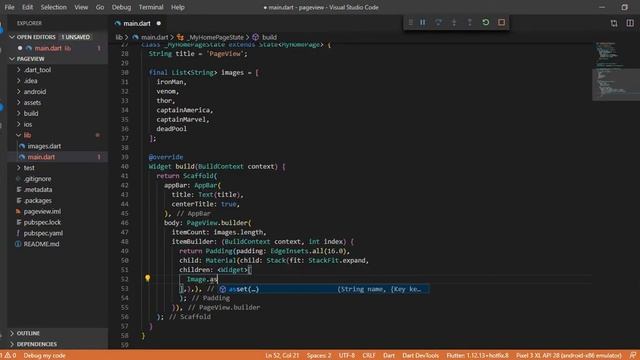Open the compare changes icon
The width and height of the screenshot is (640, 360).
tap(614, 23)
